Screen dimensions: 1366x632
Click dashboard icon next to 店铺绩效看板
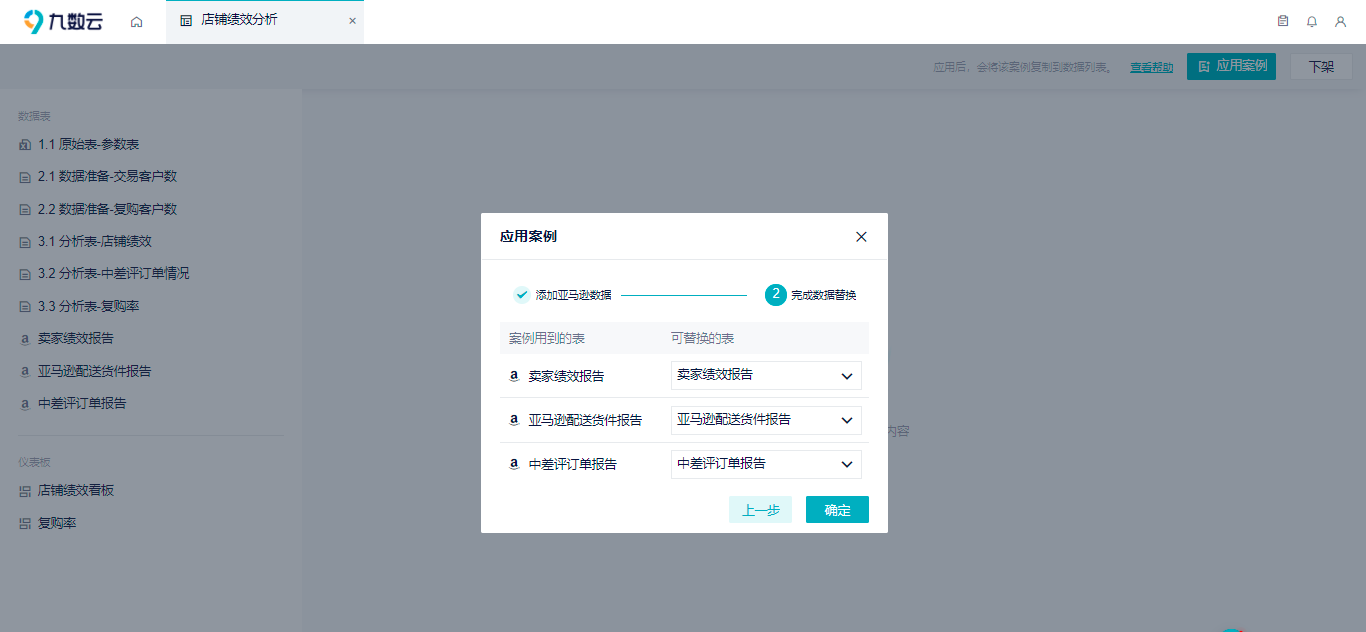25,491
